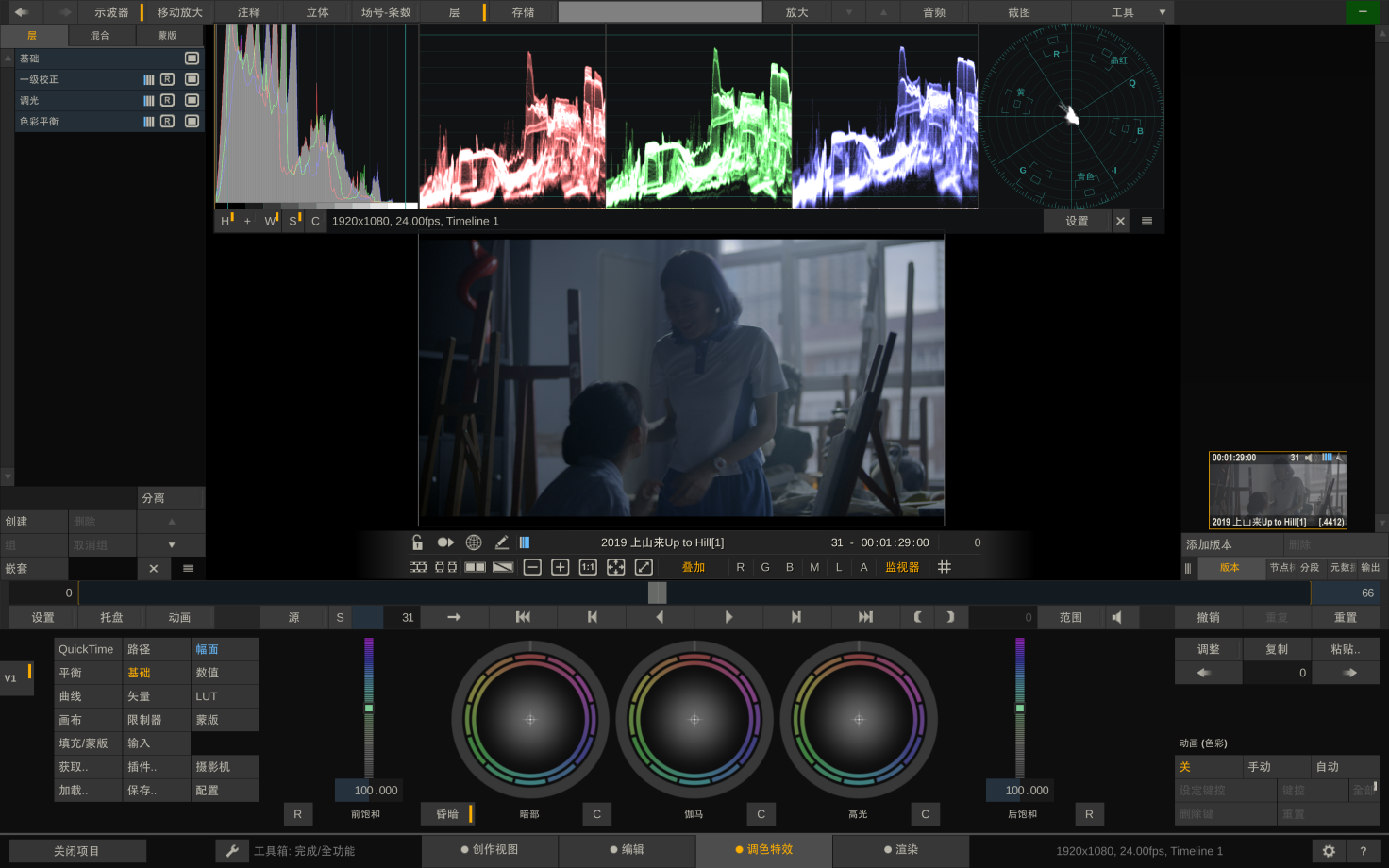Click the pencil annotate icon below viewer
This screenshot has width=1389, height=868.
pos(502,542)
